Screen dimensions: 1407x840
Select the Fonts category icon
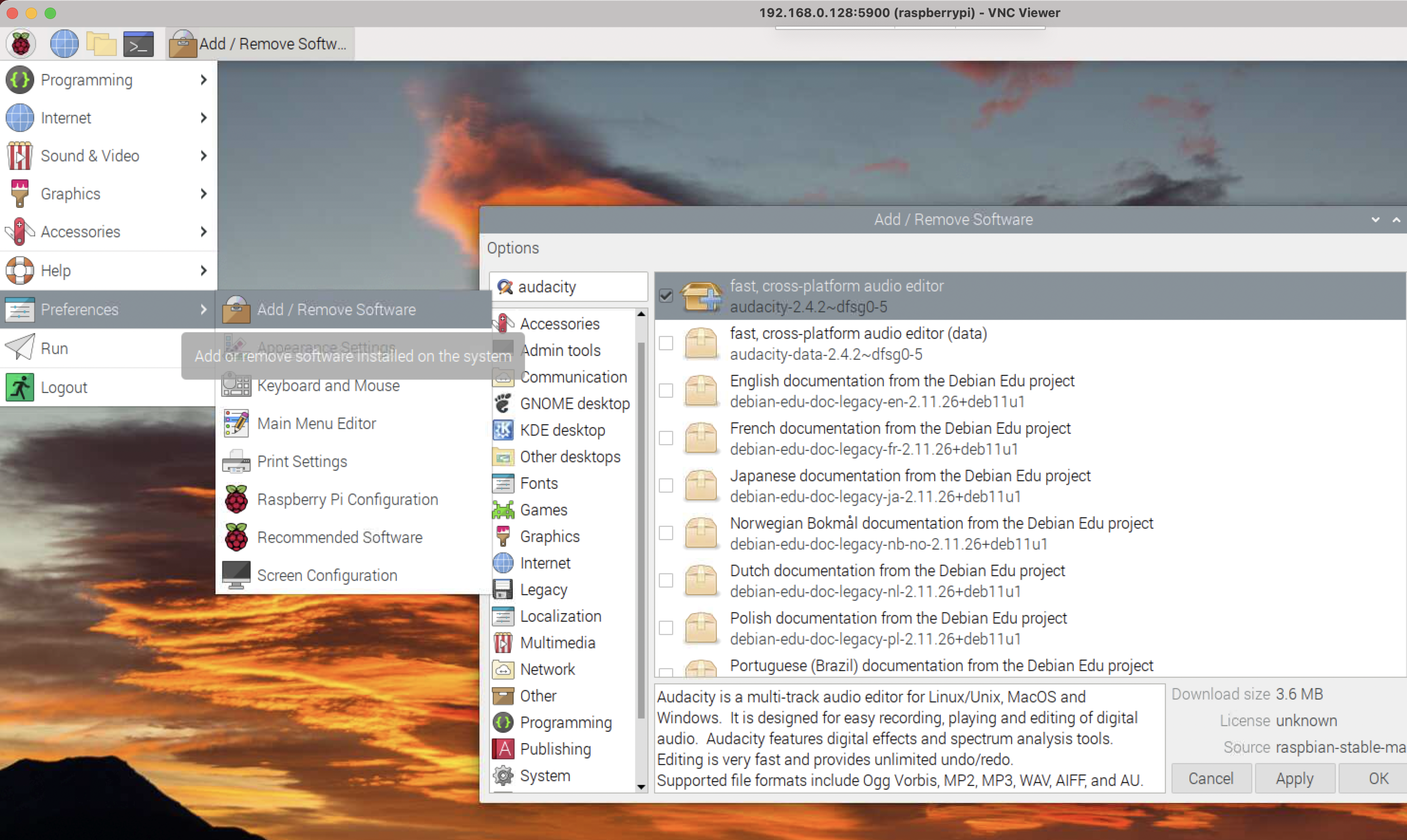(503, 484)
